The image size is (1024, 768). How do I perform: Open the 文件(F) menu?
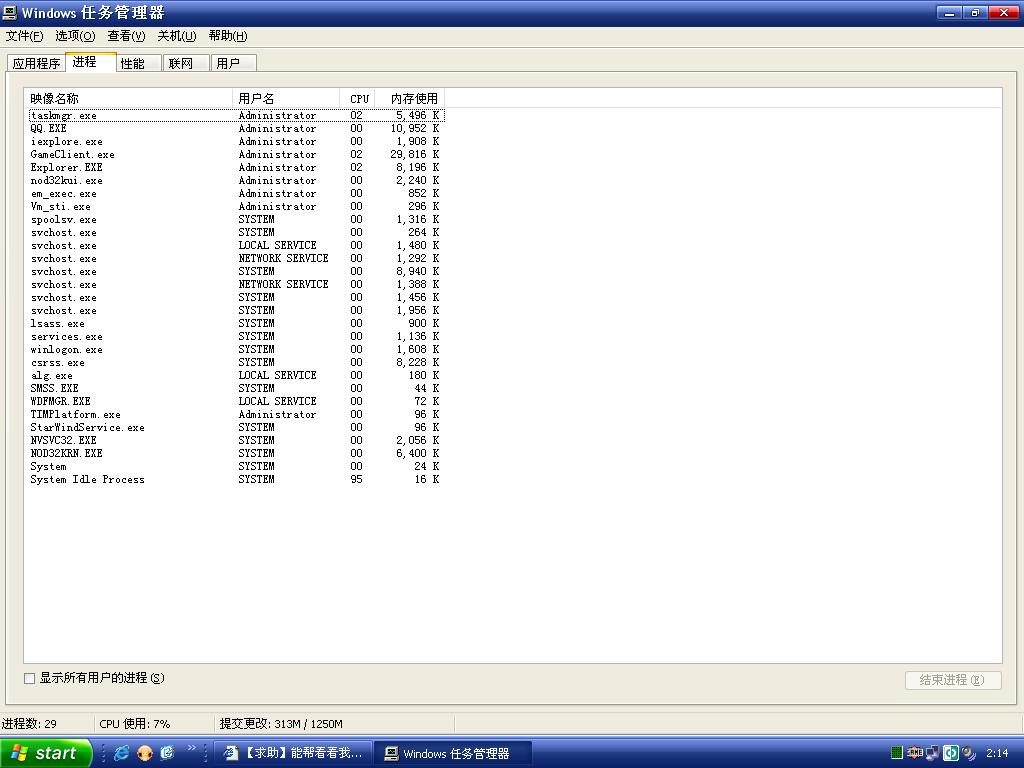(x=24, y=36)
